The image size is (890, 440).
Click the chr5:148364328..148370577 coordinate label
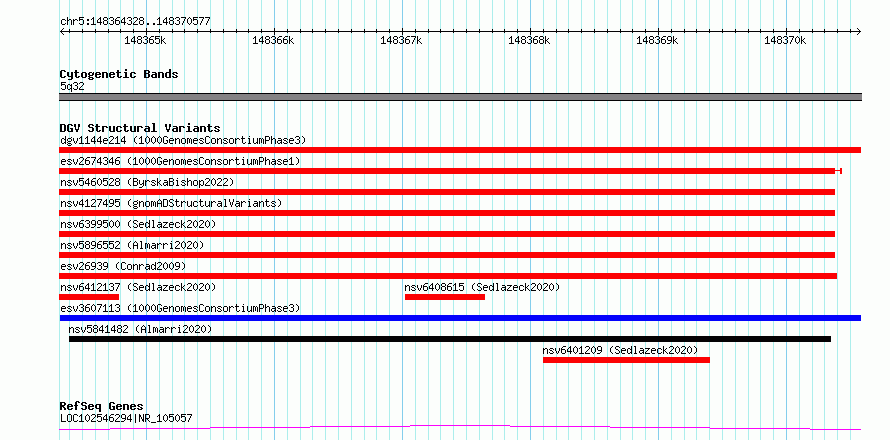pyautogui.click(x=135, y=22)
